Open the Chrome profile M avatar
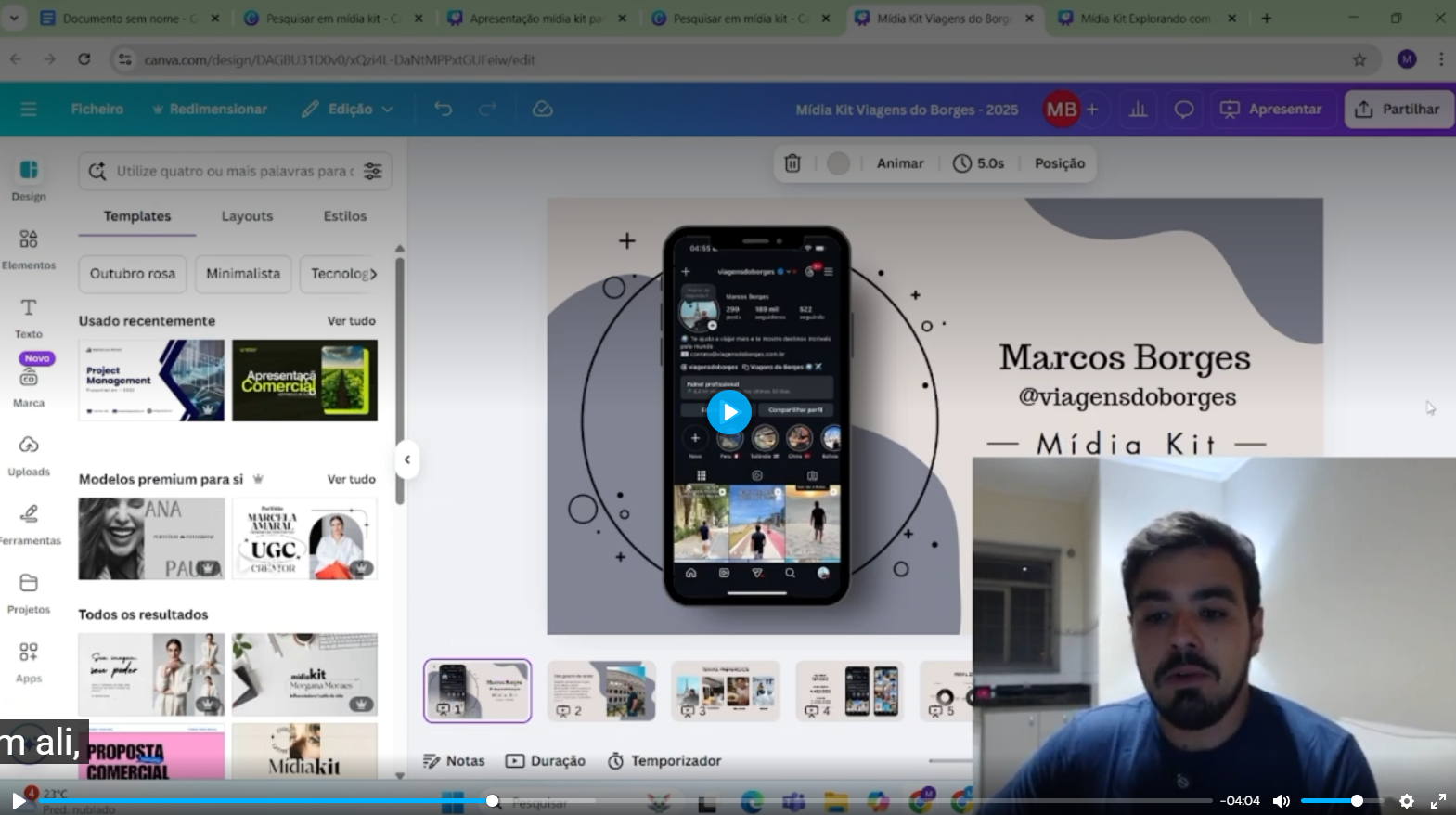This screenshot has width=1456, height=815. click(x=1407, y=59)
